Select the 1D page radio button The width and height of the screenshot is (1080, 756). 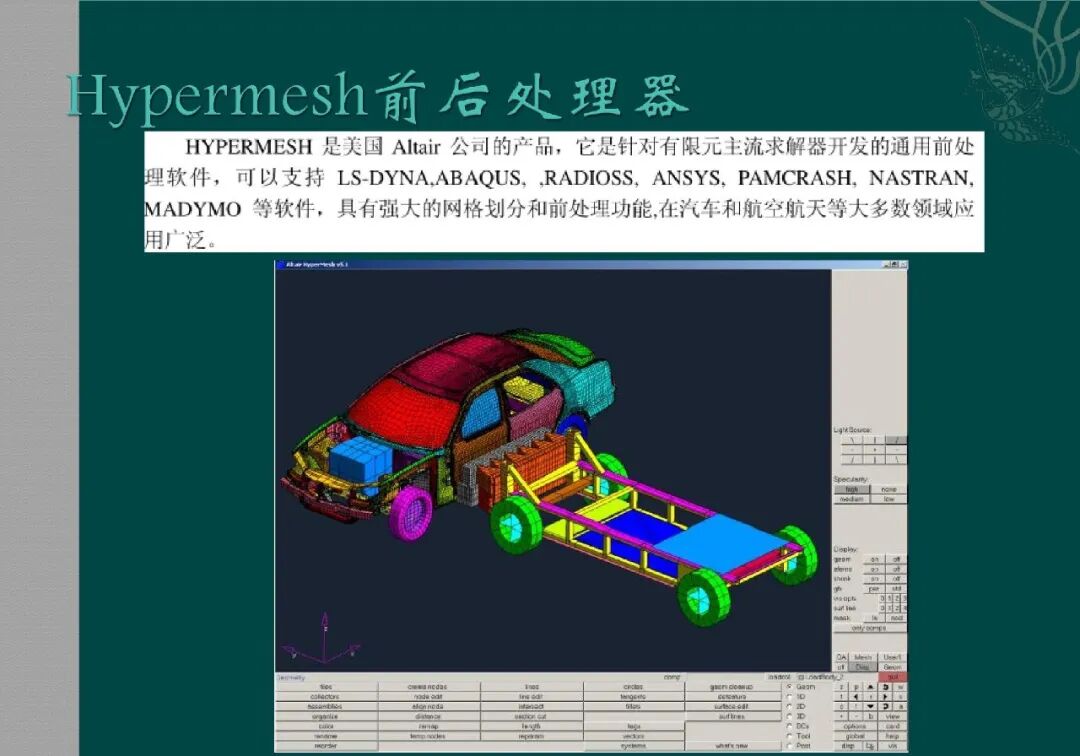pyautogui.click(x=789, y=697)
